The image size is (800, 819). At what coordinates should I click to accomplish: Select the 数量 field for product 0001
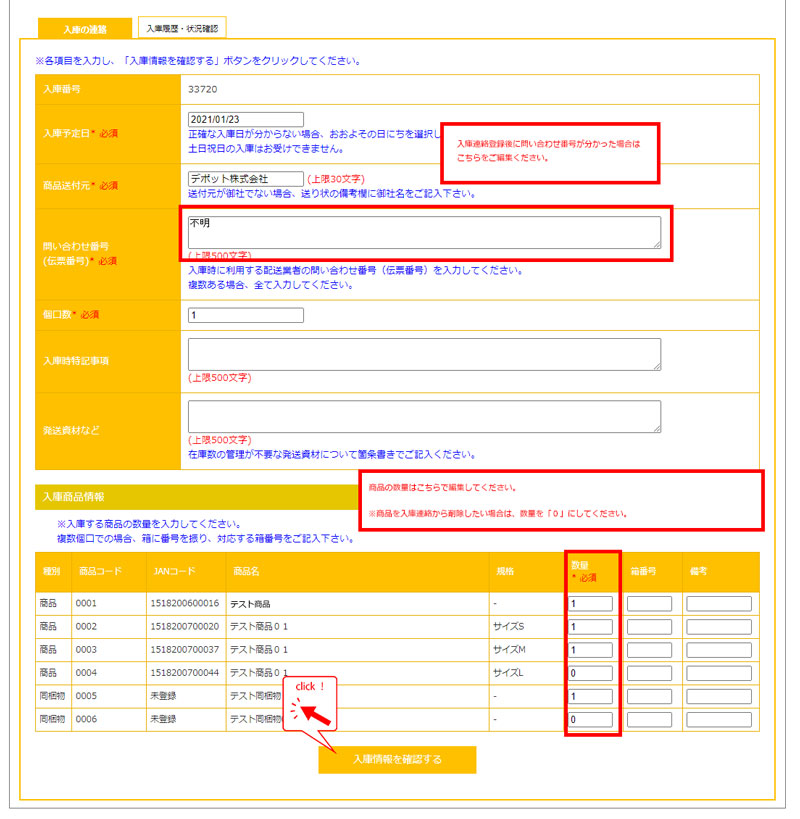[x=590, y=604]
